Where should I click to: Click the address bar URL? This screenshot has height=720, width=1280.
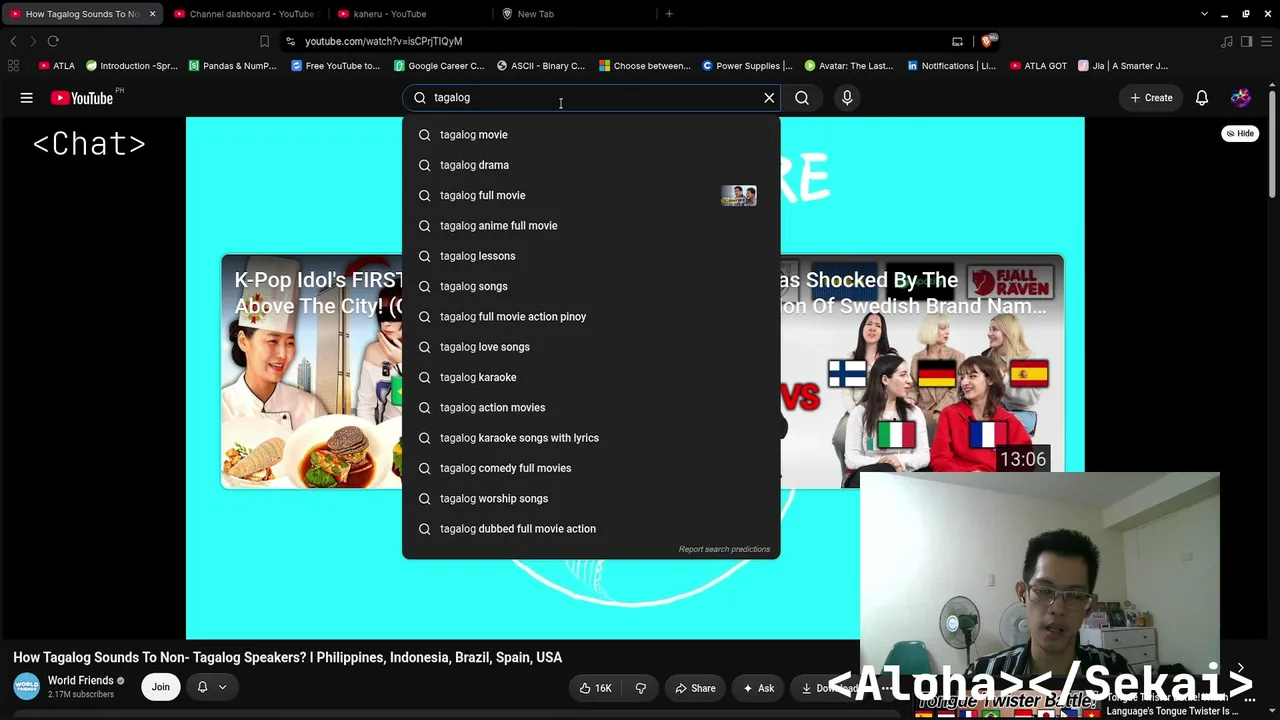click(x=384, y=41)
